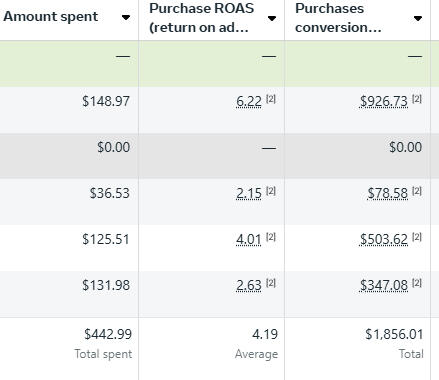Image resolution: width=439 pixels, height=380 pixels.
Task: Click the 2.63 ROAS value
Action: [x=249, y=285]
